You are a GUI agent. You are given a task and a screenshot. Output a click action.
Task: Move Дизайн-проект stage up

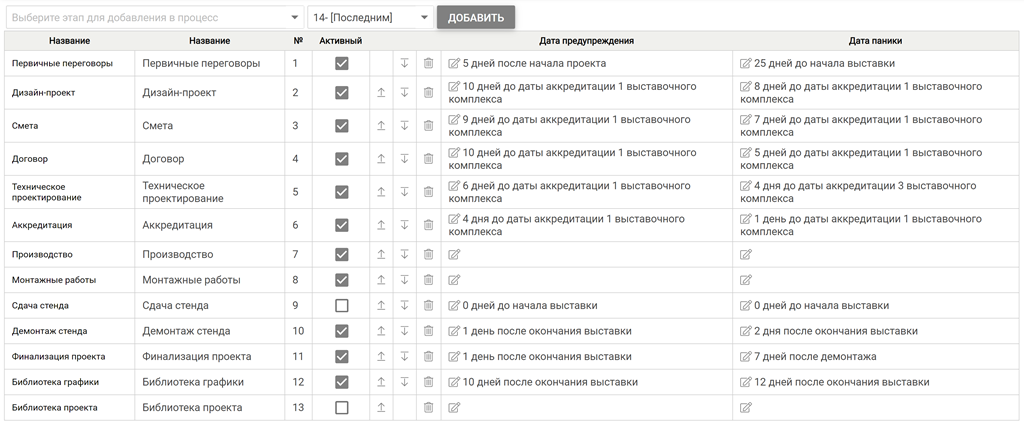pos(381,93)
